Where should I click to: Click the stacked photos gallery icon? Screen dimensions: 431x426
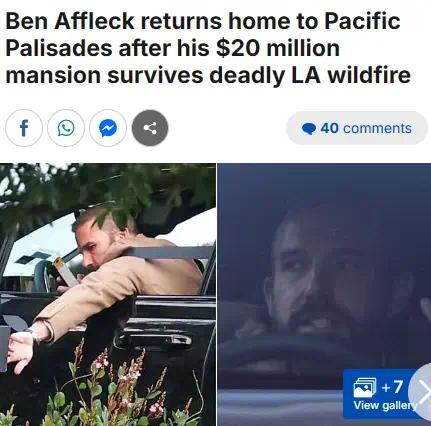pos(365,387)
